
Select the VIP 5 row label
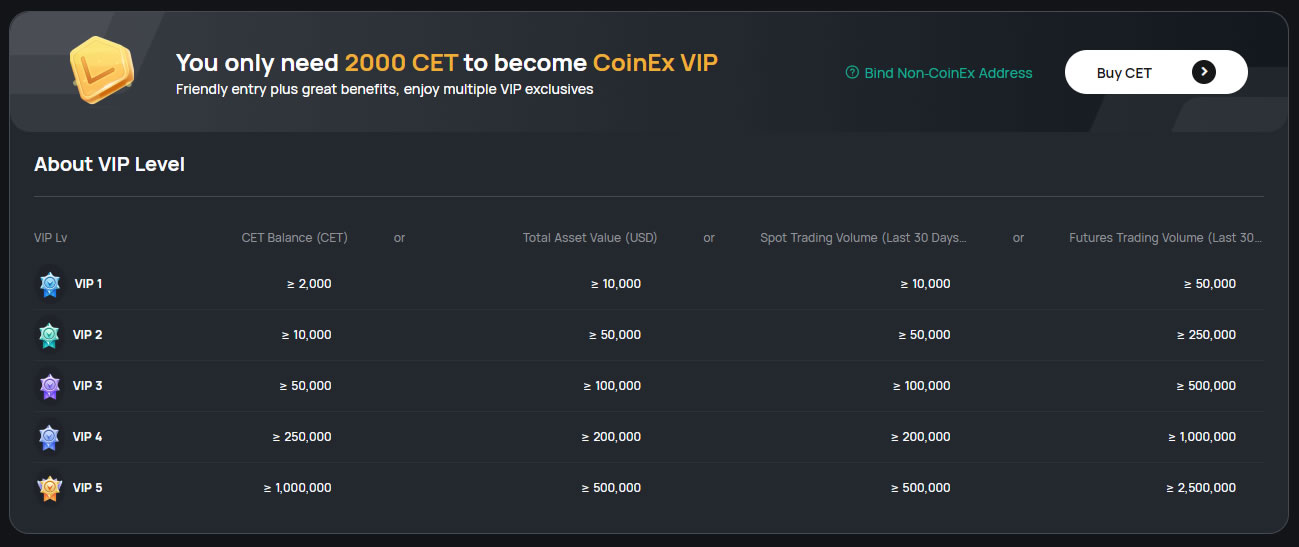point(87,488)
